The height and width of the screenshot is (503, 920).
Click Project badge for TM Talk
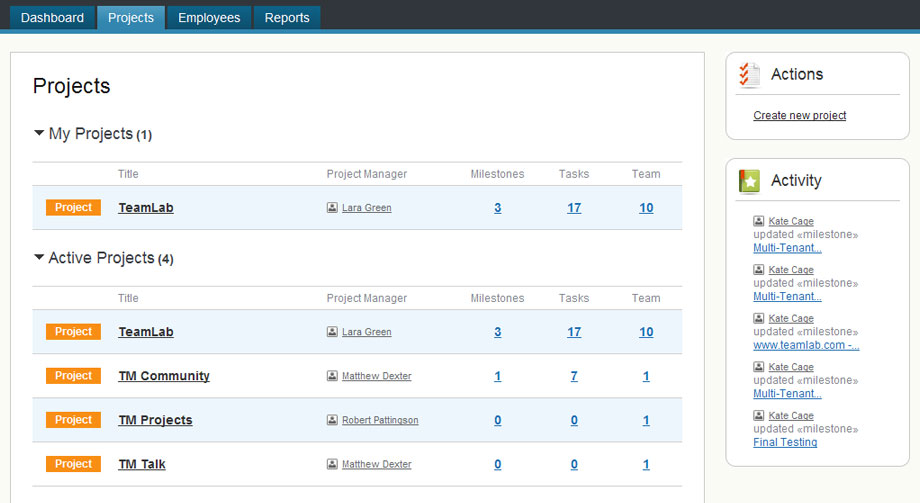tap(73, 464)
